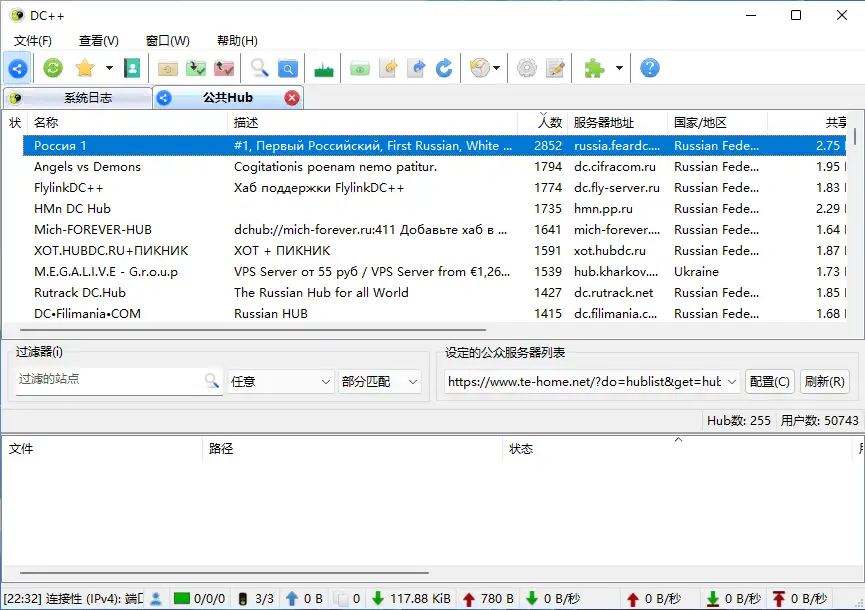Click the Reconnect icon

(50, 68)
